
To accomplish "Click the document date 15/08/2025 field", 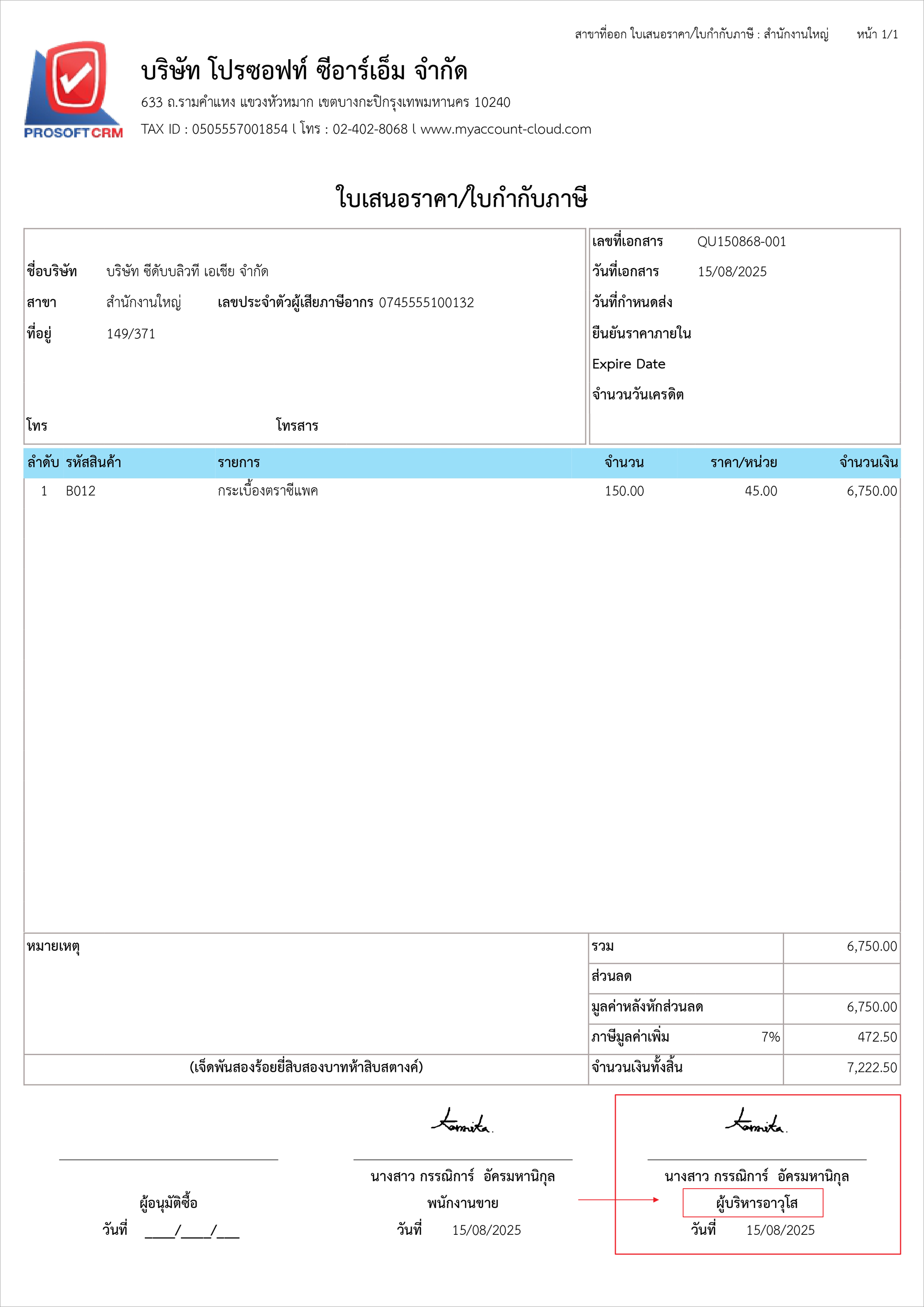I will click(732, 272).
